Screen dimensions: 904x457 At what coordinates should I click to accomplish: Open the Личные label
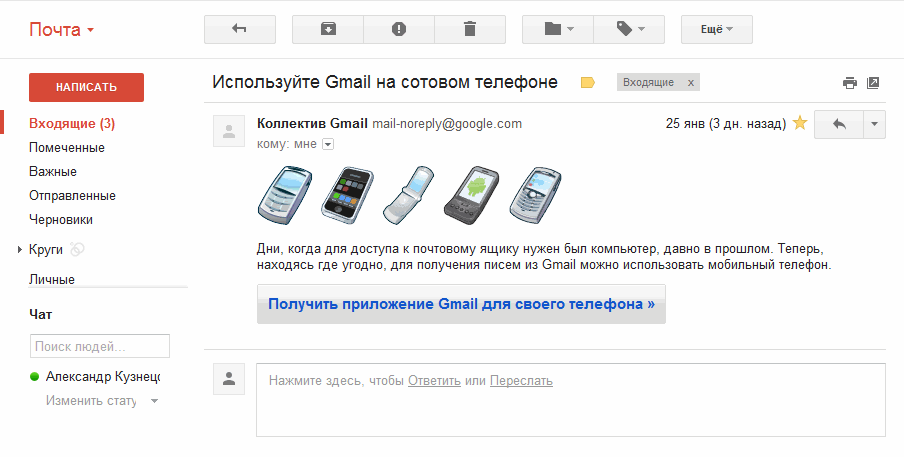click(x=52, y=280)
